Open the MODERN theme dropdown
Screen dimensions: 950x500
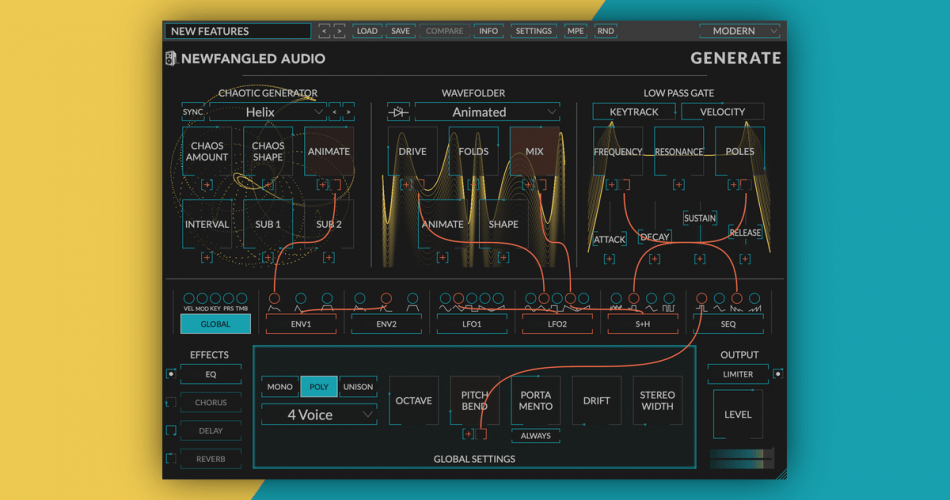740,31
